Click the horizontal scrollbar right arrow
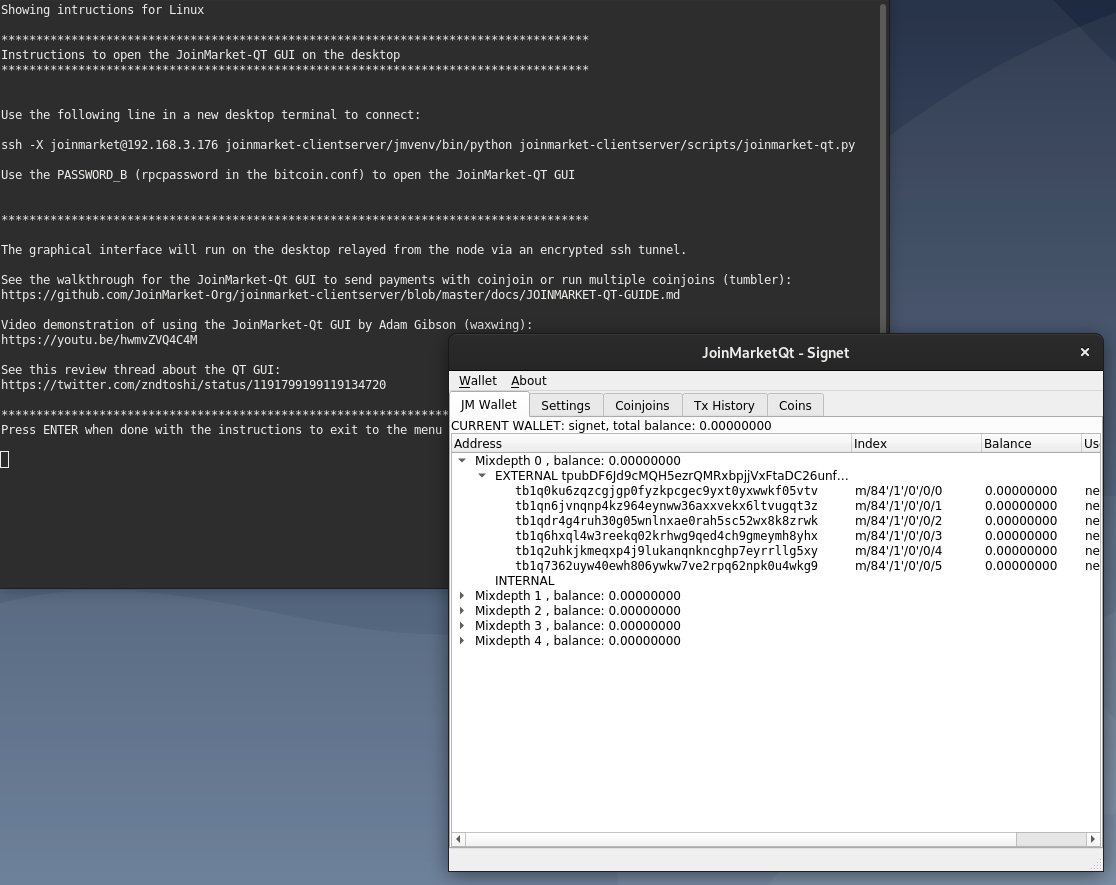This screenshot has height=885, width=1116. [1093, 839]
